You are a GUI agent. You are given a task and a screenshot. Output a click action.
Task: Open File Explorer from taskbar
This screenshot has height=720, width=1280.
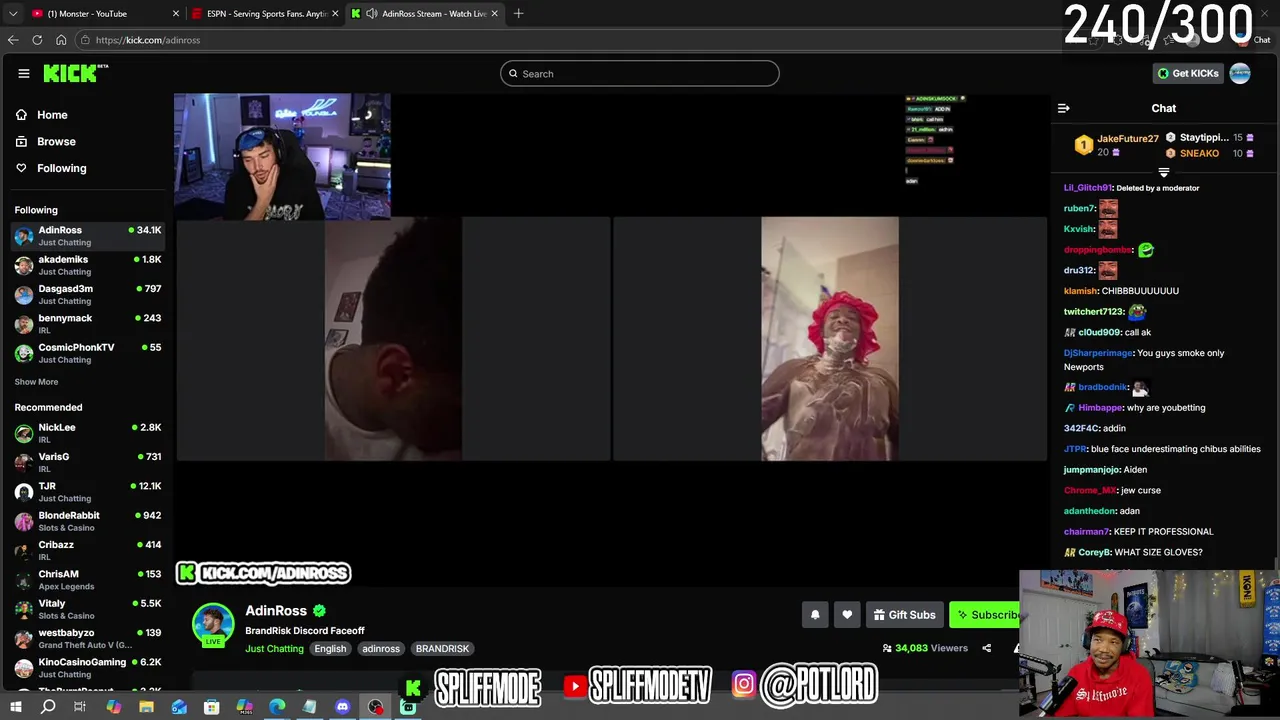point(146,707)
